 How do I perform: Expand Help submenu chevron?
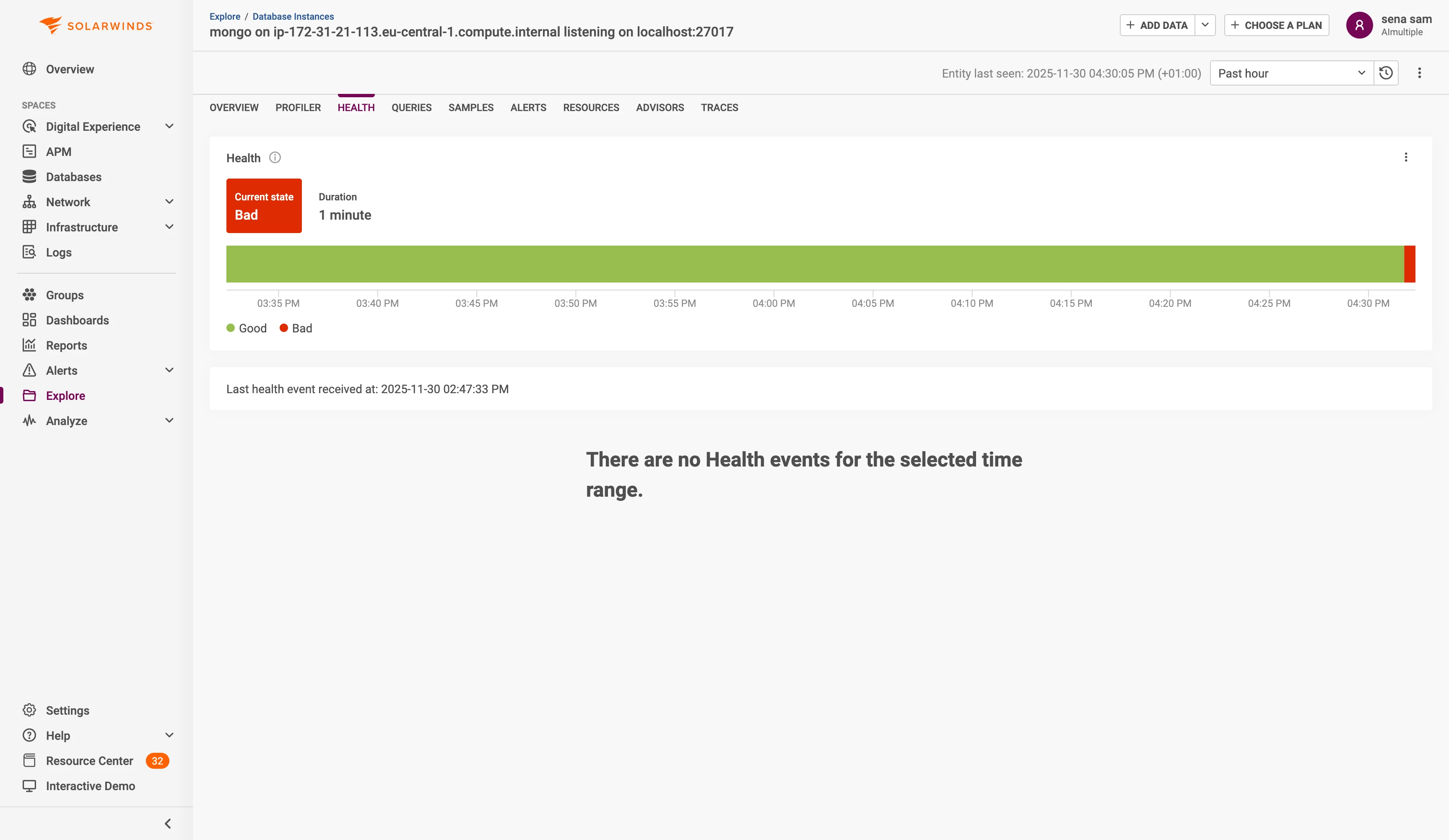point(169,735)
